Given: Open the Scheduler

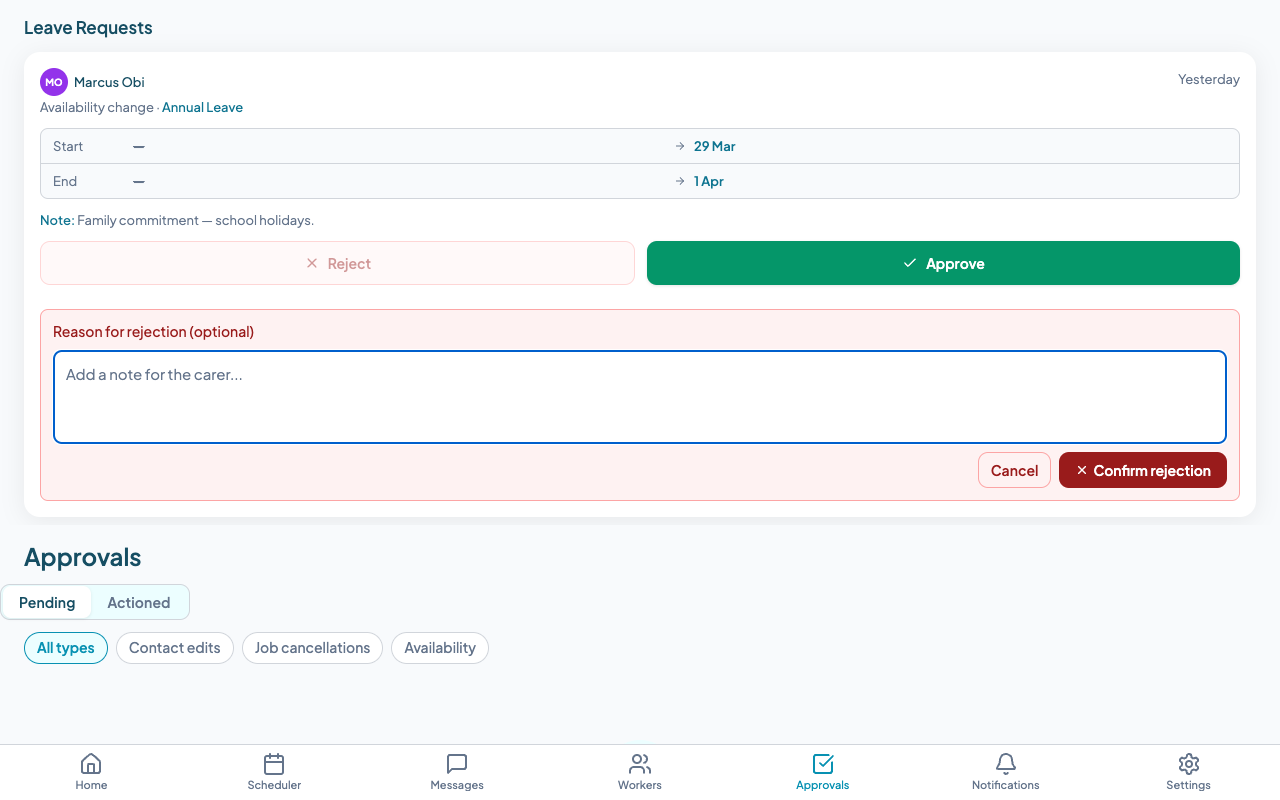Looking at the screenshot, I should pyautogui.click(x=274, y=770).
